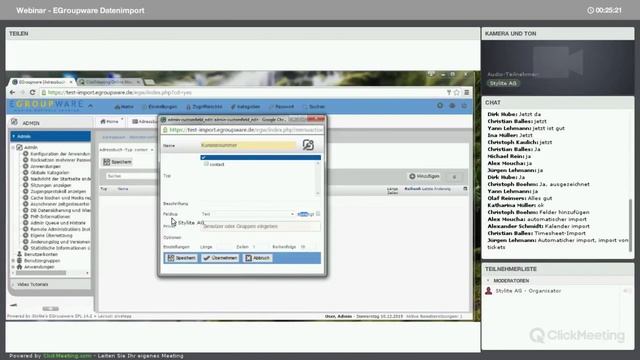This screenshot has height=360, width=640.
Task: Click the Reihenfolge number field
Action: coord(308,247)
